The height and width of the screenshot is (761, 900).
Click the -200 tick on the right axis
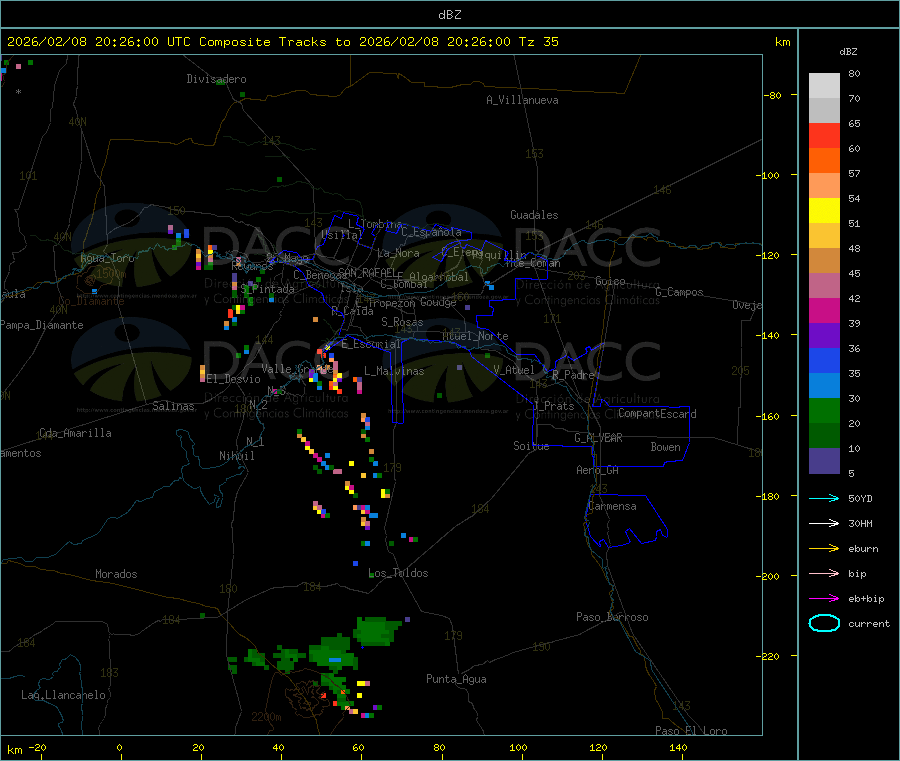(x=768, y=576)
